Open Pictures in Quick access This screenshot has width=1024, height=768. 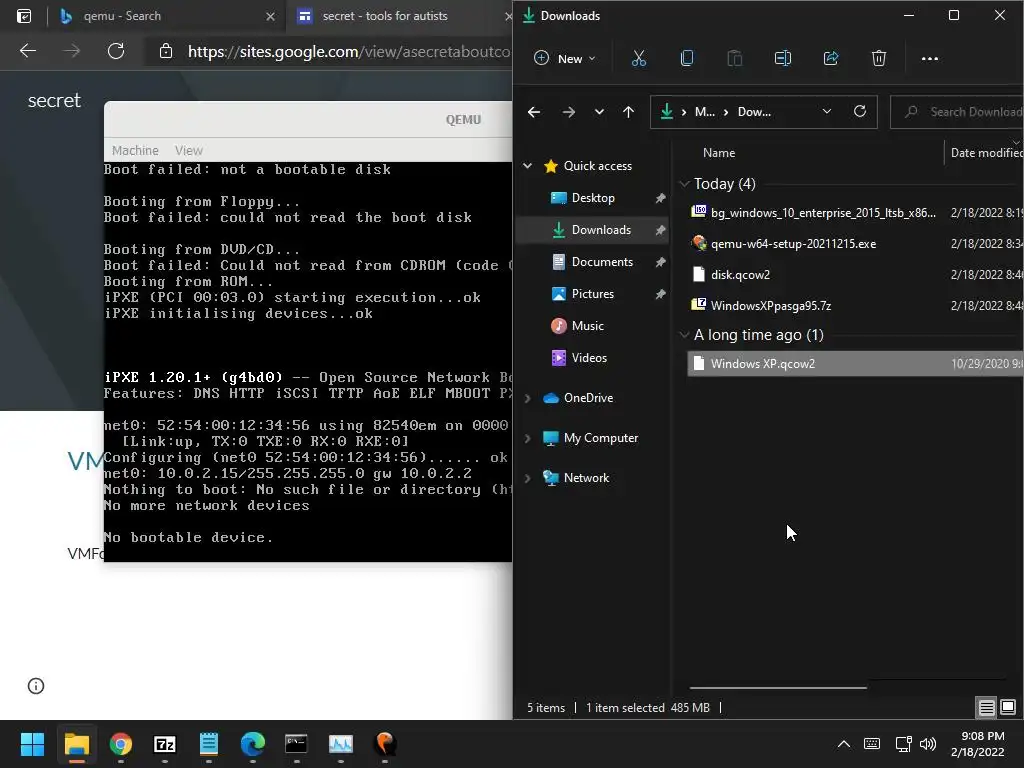tap(592, 294)
